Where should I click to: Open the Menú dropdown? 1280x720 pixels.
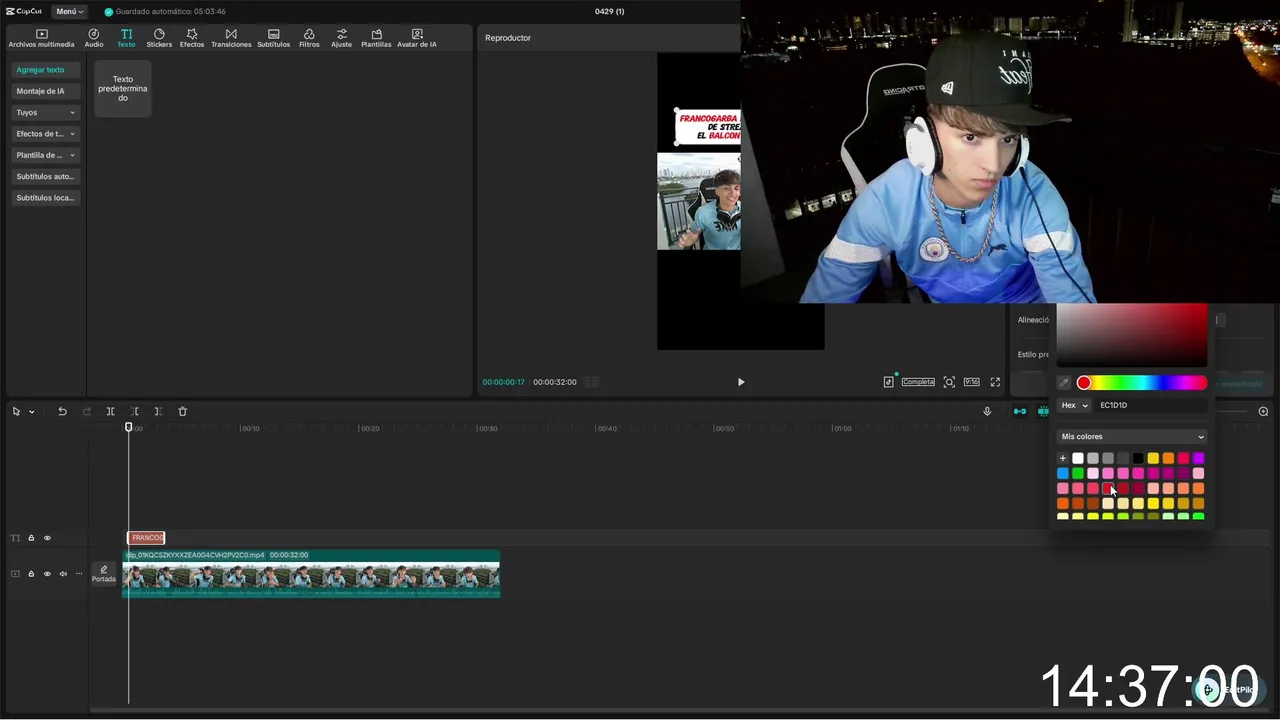click(69, 11)
